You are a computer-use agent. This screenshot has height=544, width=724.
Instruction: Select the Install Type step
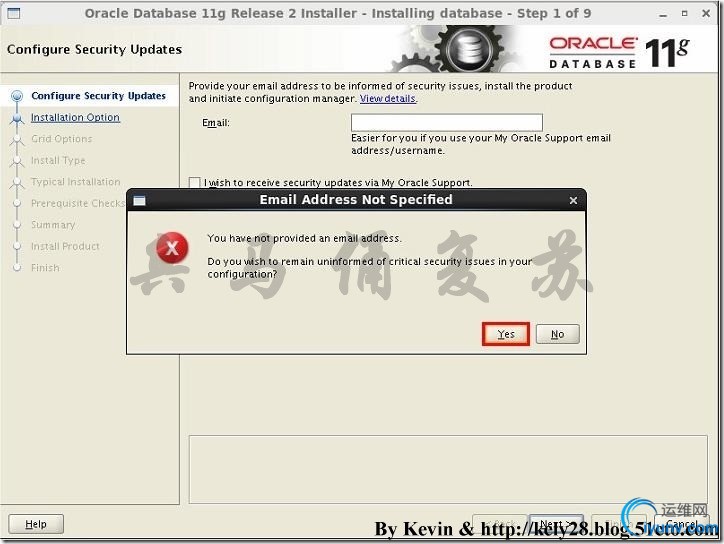(58, 160)
